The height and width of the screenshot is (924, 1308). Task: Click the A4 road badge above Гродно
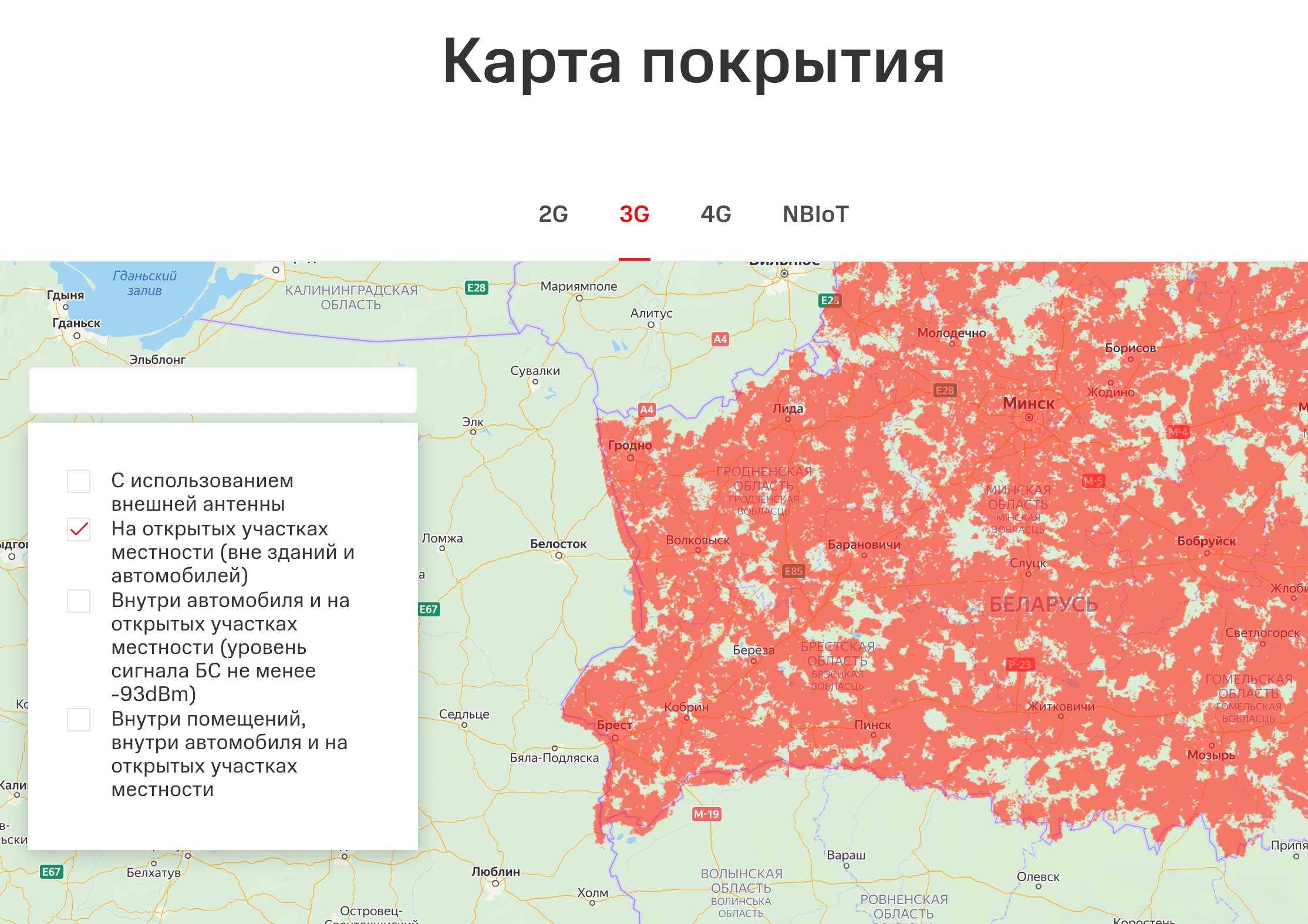pyautogui.click(x=646, y=410)
